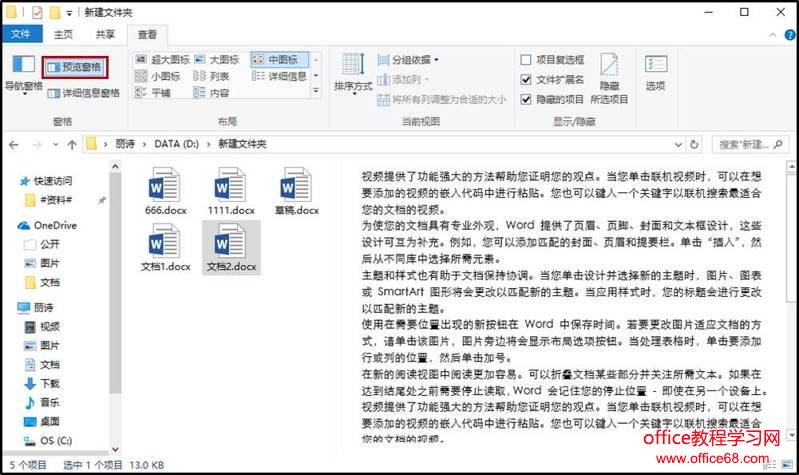This screenshot has width=799, height=475.
Task: Open the File (文件) tab
Action: [20, 34]
